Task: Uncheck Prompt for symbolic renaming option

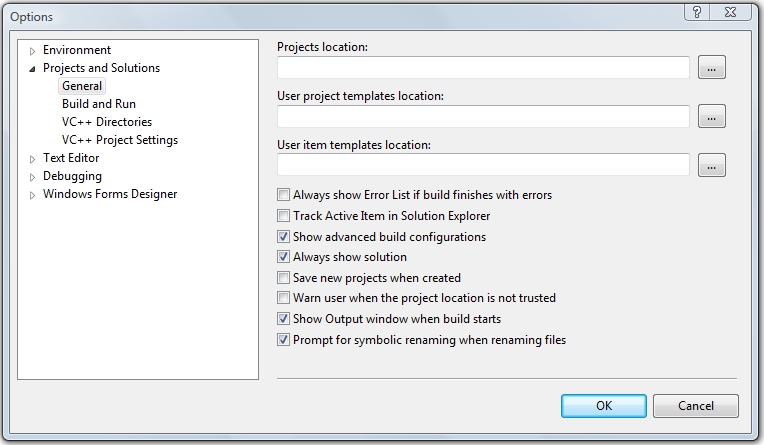Action: tap(284, 340)
